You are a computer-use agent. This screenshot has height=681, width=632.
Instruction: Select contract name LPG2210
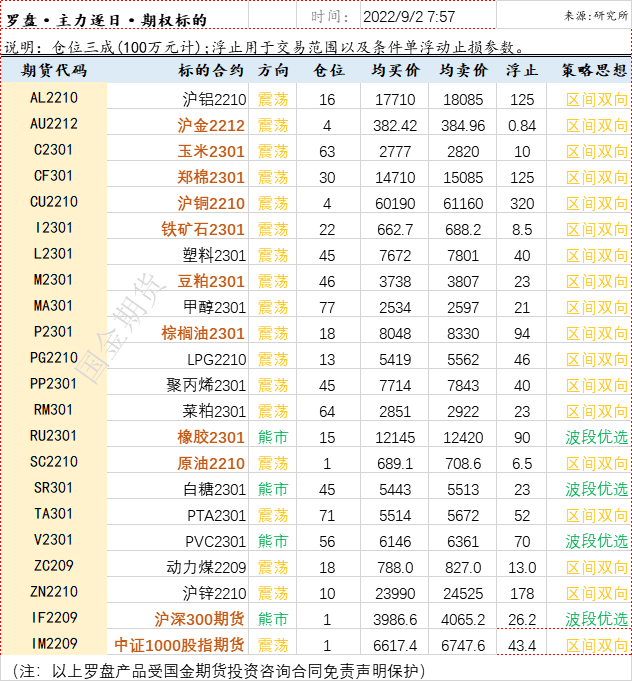click(217, 360)
